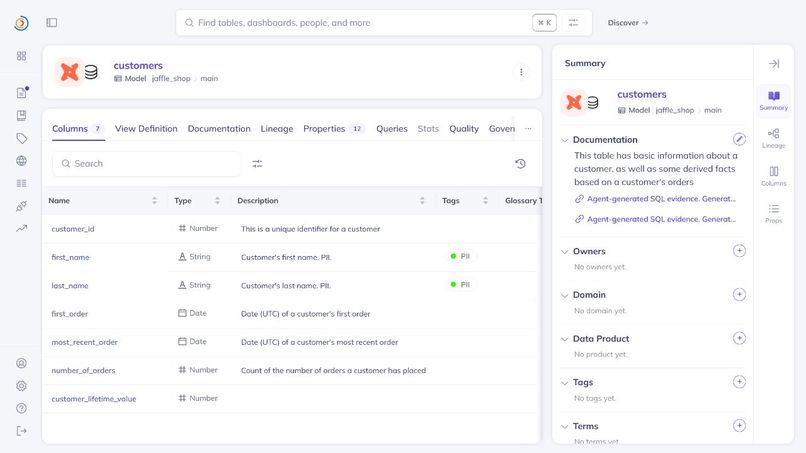Open the three-dot menu for customers model
The width and height of the screenshot is (806, 453).
tap(521, 72)
